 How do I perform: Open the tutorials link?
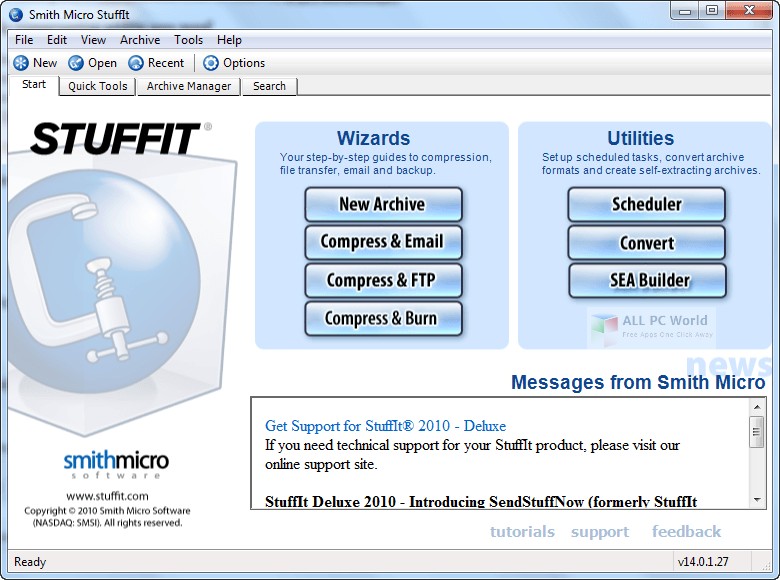[522, 532]
